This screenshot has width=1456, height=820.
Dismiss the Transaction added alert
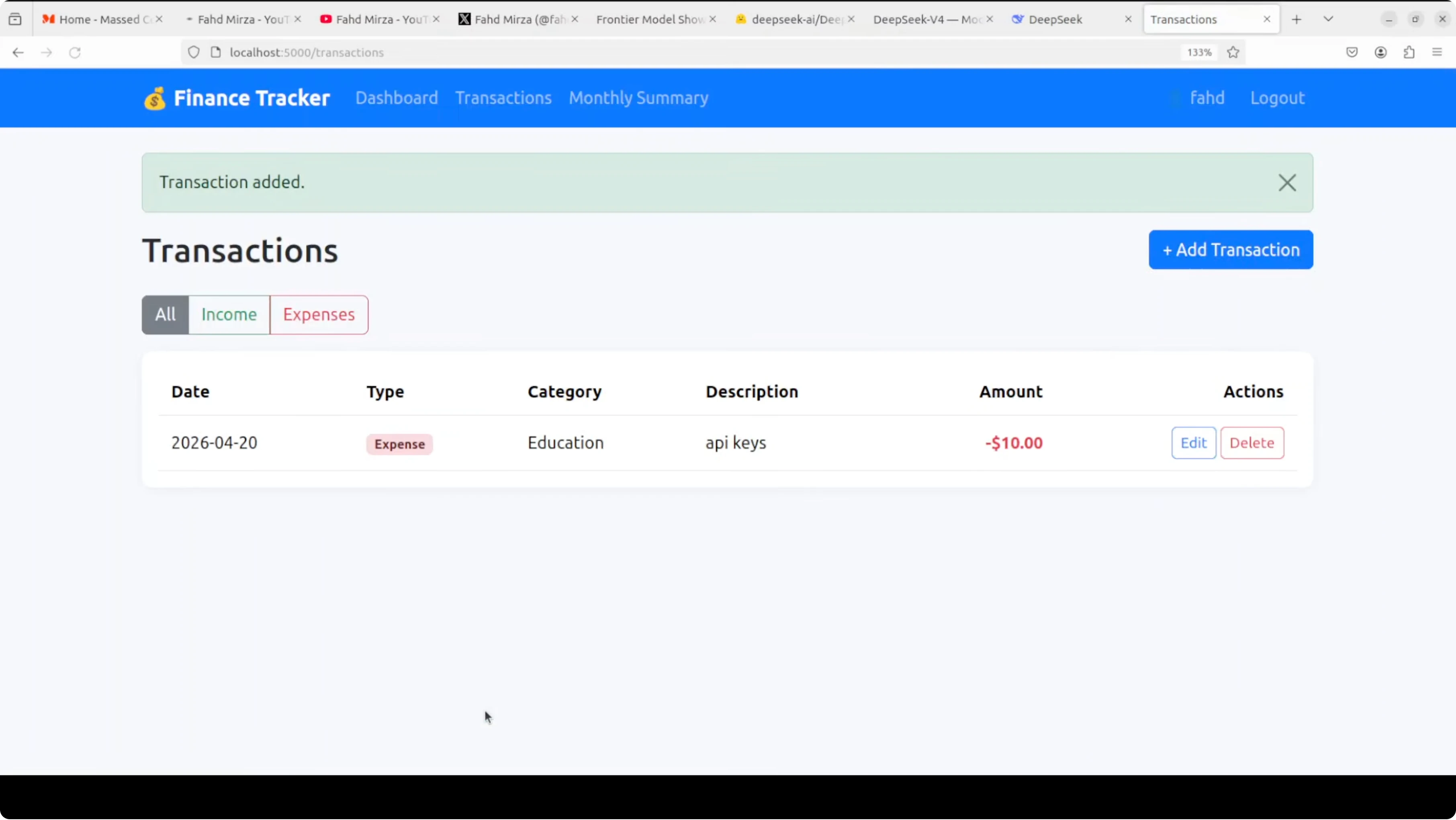[1287, 182]
